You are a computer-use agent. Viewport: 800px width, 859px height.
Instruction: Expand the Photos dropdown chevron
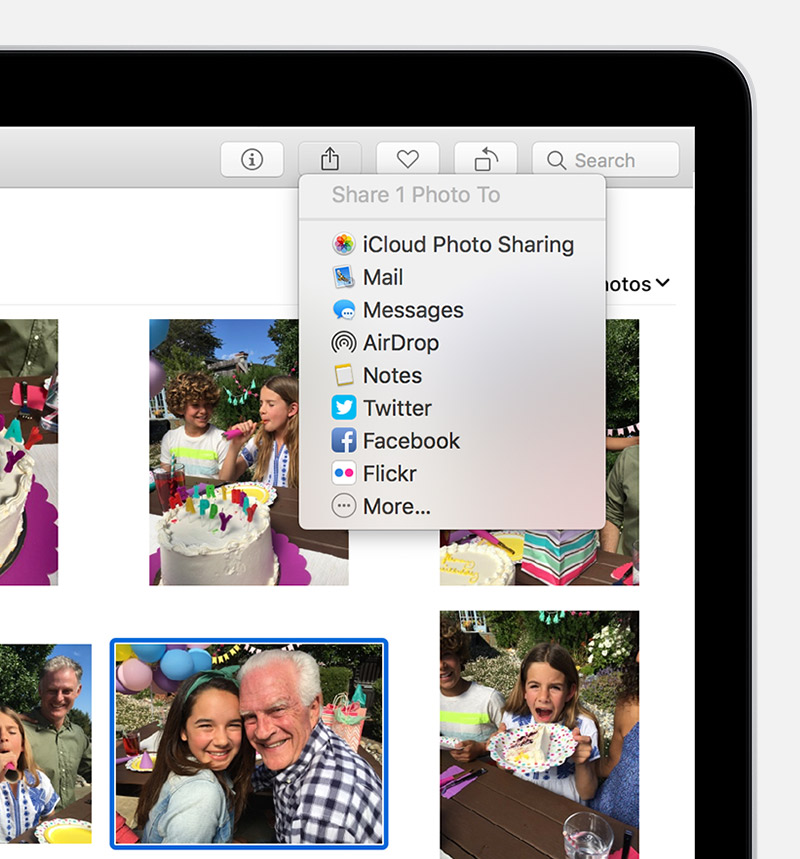[x=662, y=283]
